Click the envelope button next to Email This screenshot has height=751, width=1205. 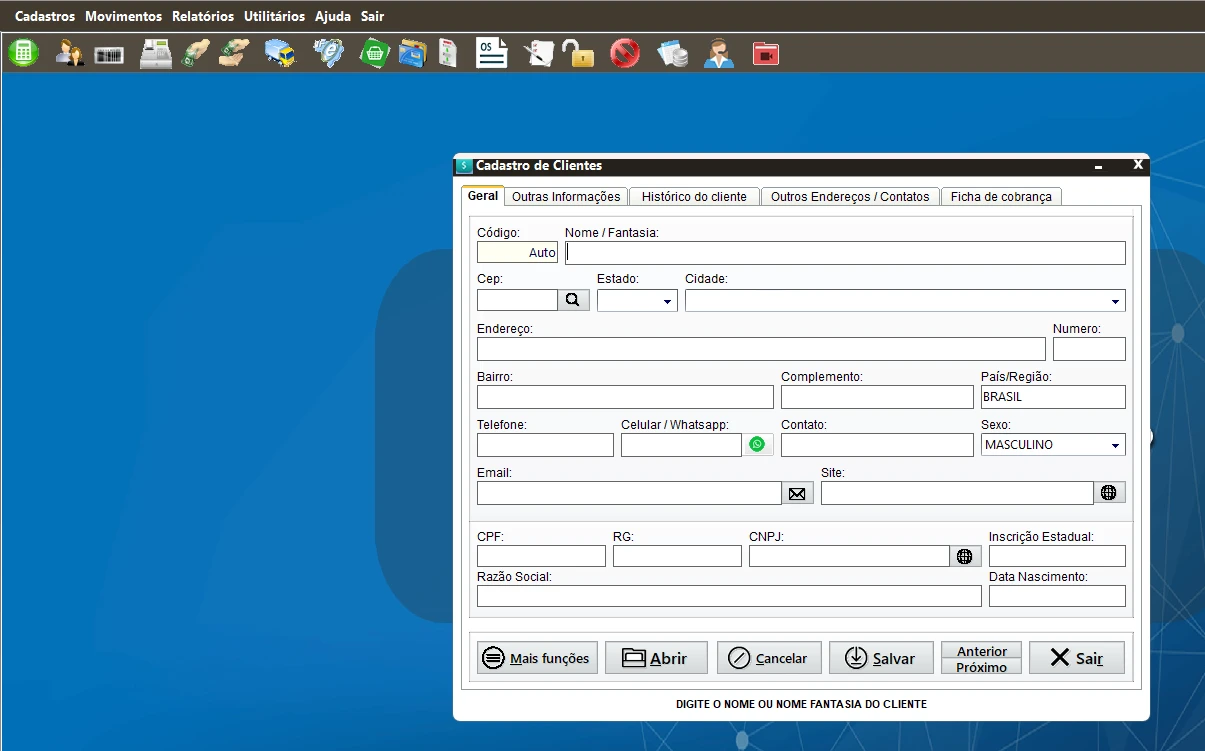(797, 493)
